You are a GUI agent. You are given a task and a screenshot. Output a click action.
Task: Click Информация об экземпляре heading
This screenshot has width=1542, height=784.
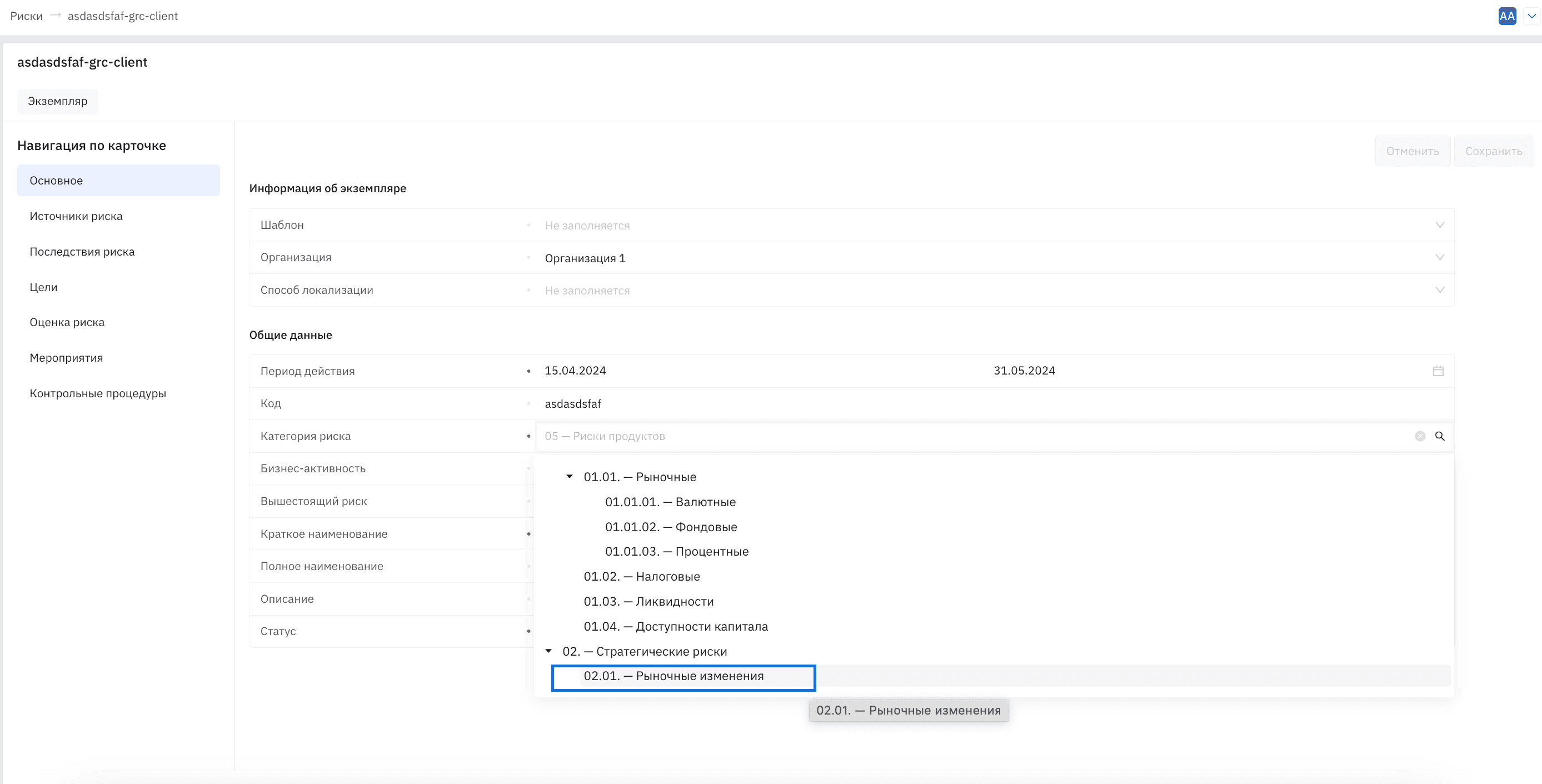coord(327,188)
